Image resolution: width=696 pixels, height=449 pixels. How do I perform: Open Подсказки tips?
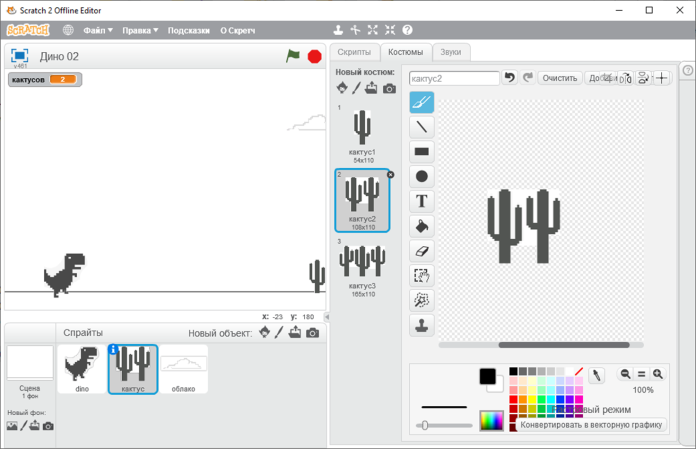(189, 30)
